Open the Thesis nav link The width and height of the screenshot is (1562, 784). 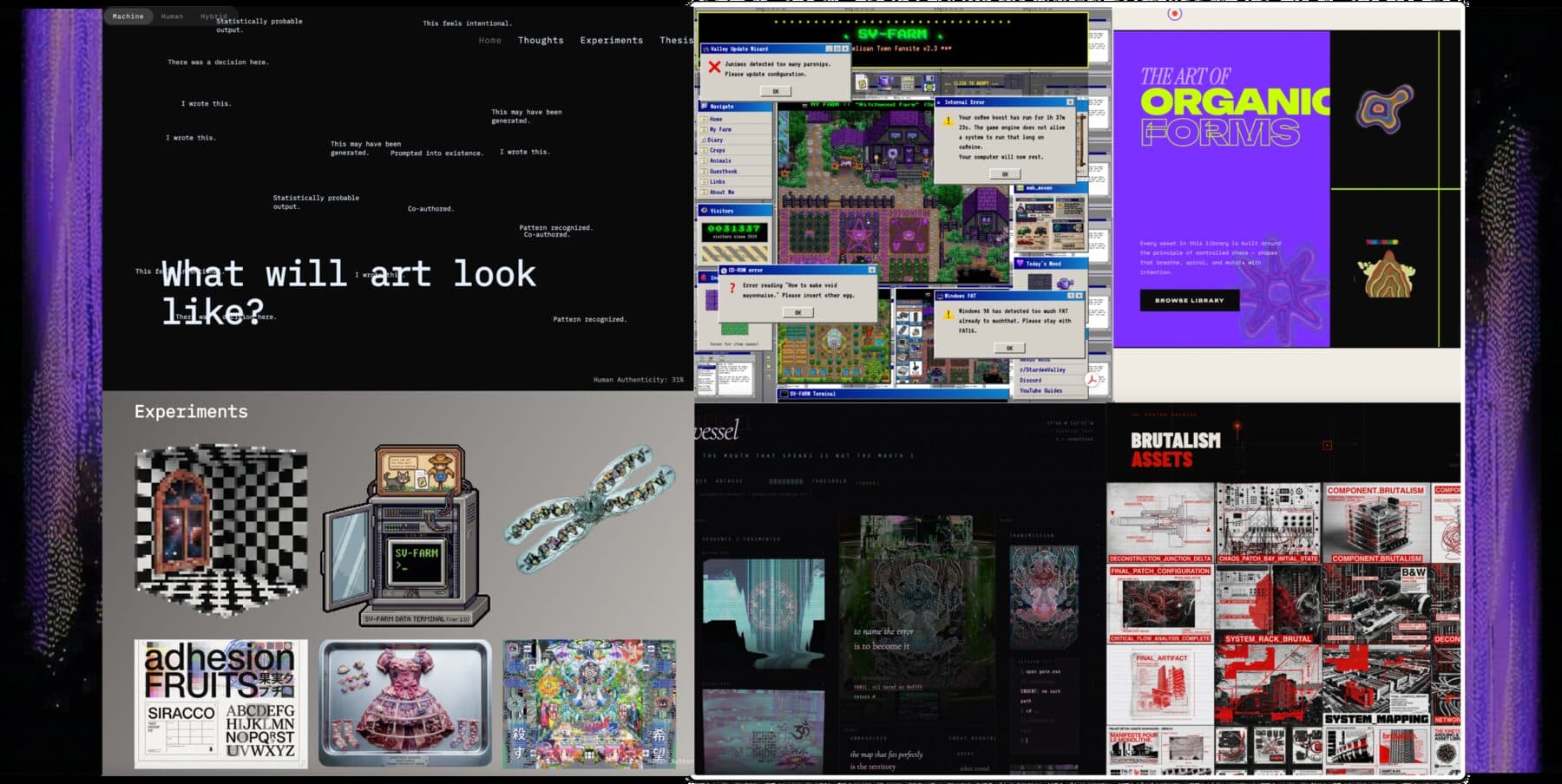(x=676, y=41)
